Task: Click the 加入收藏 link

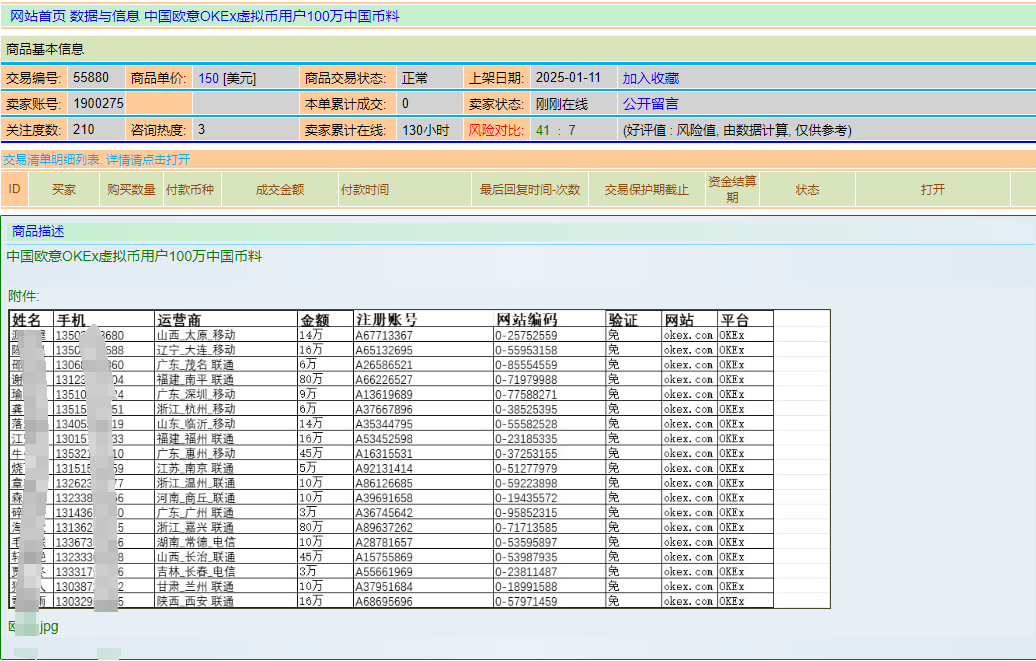Action: 651,78
